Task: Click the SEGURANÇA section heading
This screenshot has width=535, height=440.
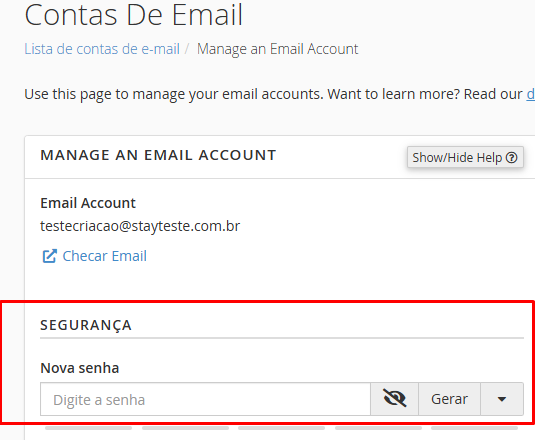Action: click(86, 325)
